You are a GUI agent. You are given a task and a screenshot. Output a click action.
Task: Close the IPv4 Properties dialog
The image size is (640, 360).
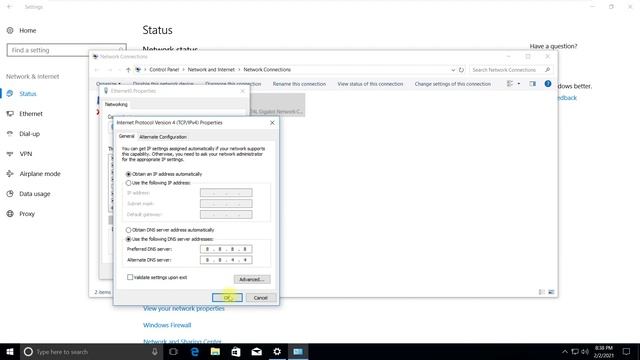tap(272, 122)
